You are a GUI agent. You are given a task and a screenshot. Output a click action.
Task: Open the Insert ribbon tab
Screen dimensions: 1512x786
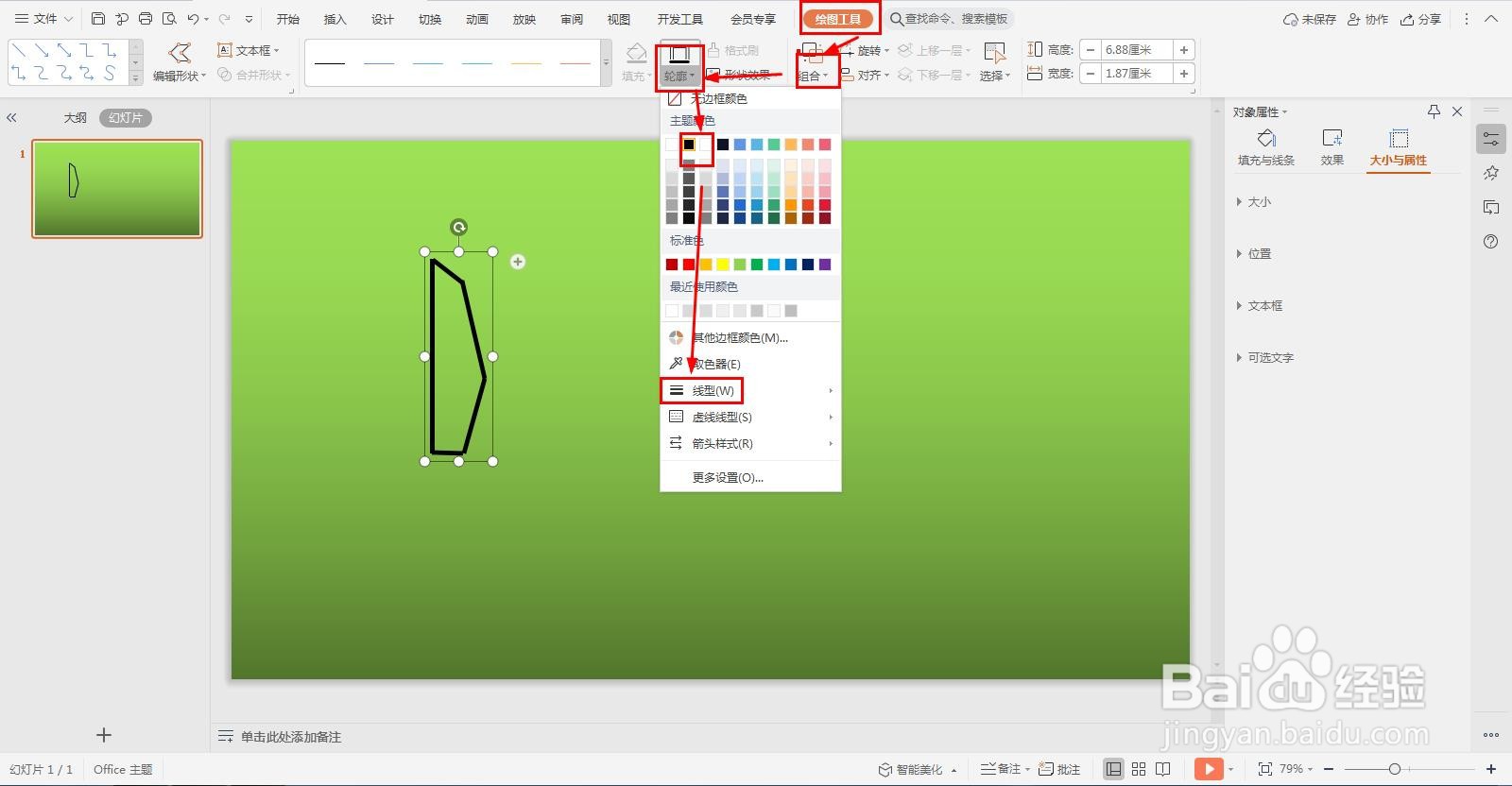tap(335, 19)
